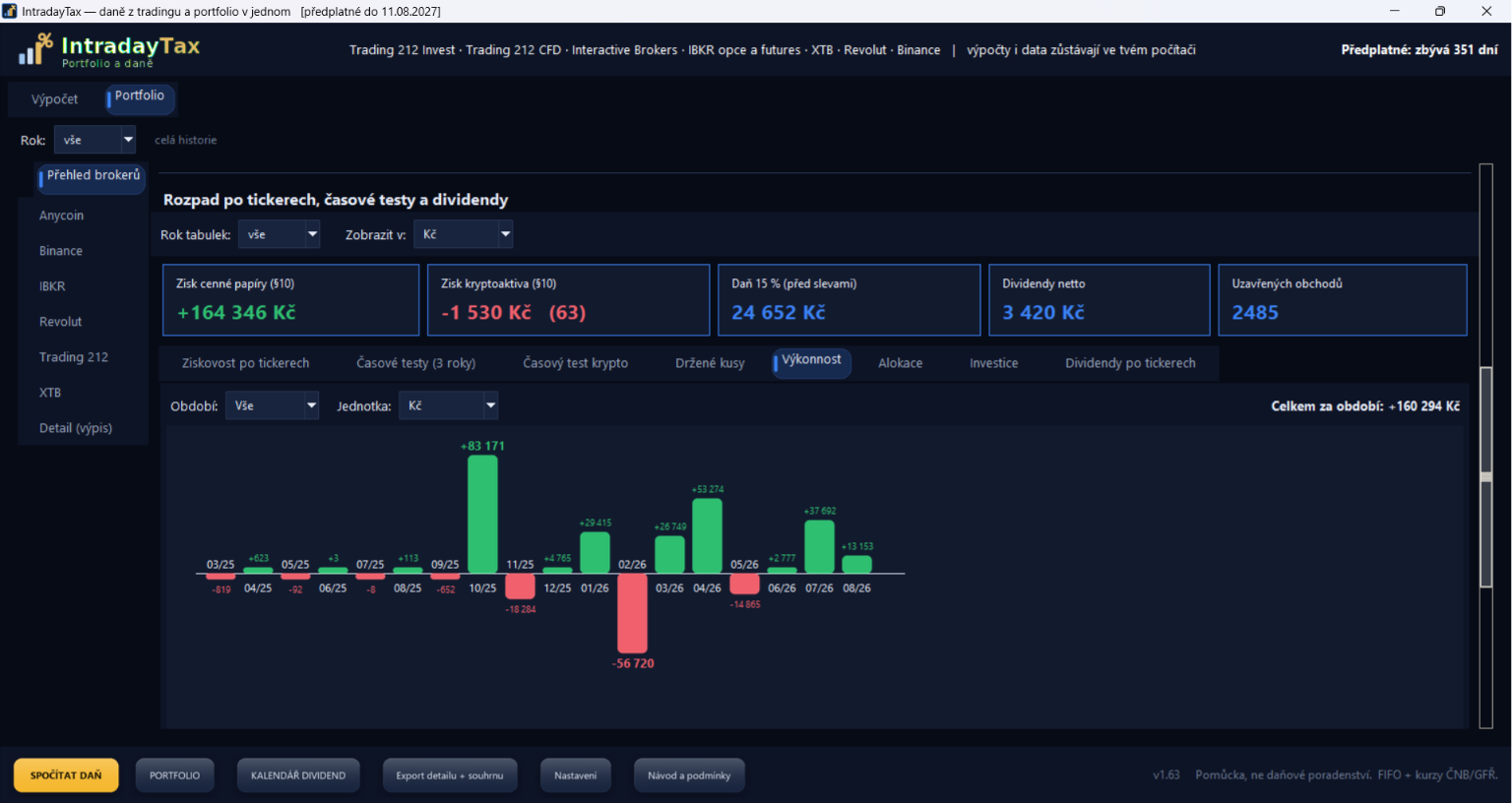Click the PORTFOLIO button in bottom bar
The image size is (1512, 803).
174,775
